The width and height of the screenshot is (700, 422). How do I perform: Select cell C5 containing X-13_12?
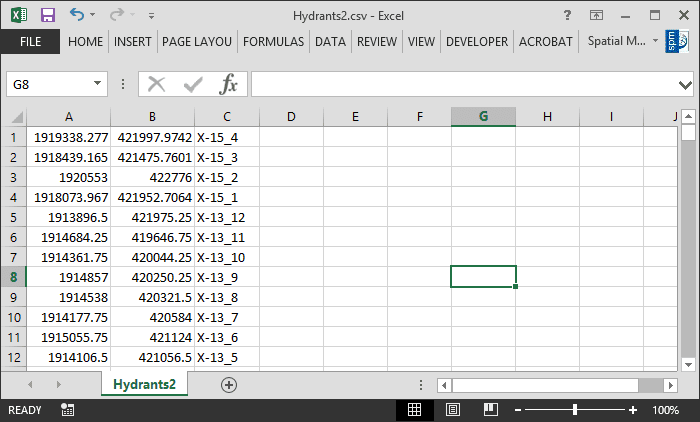click(227, 217)
